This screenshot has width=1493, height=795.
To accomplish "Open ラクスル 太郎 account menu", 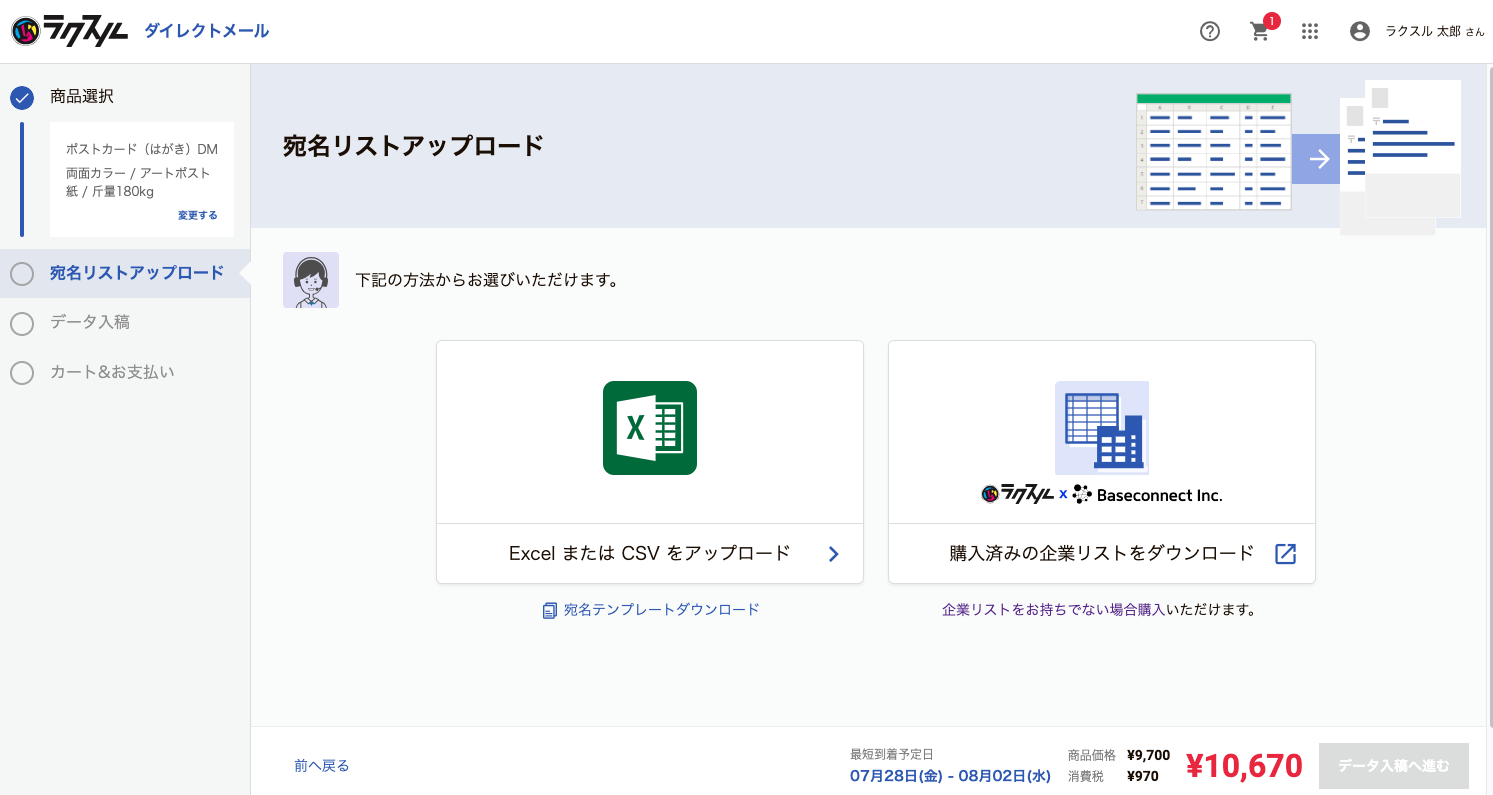I will click(x=1435, y=31).
